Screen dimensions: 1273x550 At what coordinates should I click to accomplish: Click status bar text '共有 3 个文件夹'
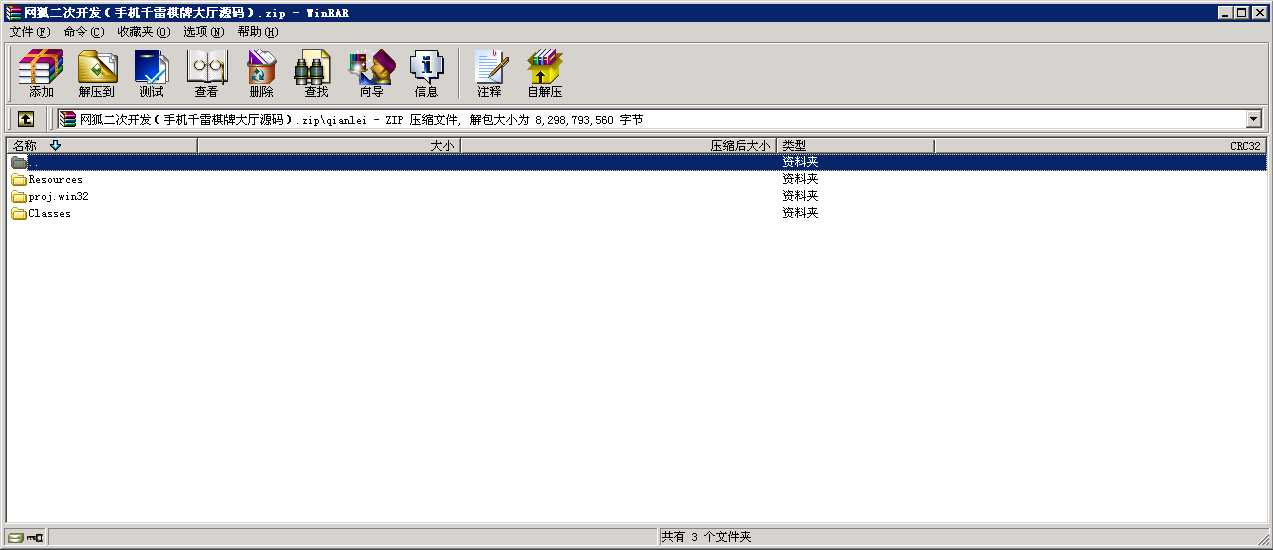(x=706, y=537)
